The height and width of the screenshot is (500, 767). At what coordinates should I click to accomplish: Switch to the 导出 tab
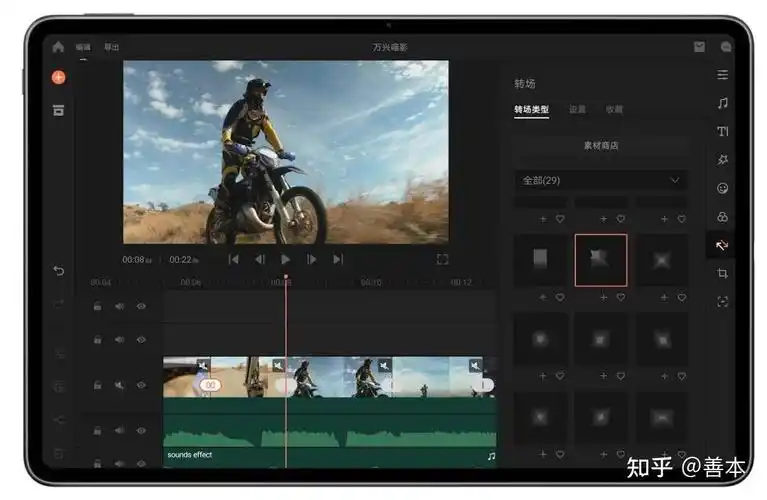112,47
